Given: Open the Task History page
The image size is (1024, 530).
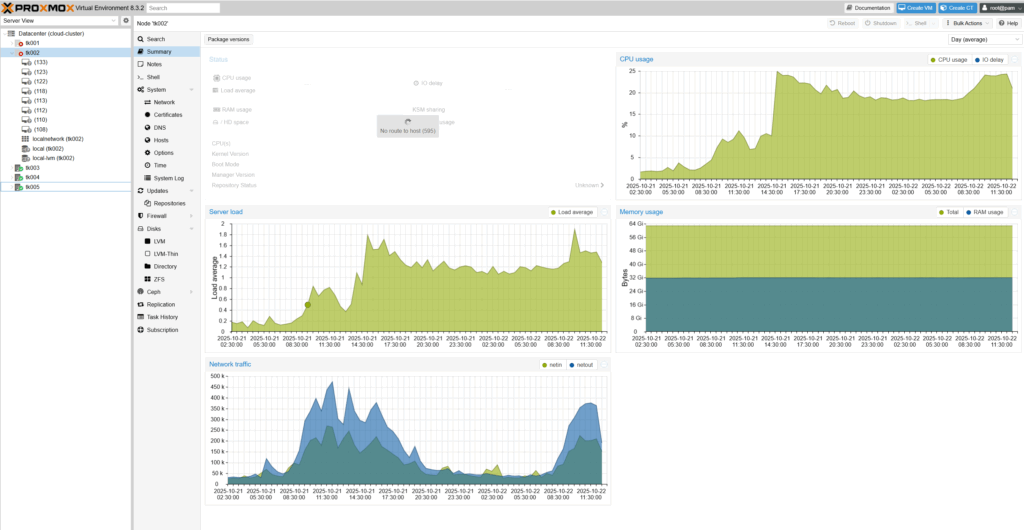Looking at the screenshot, I should (162, 317).
